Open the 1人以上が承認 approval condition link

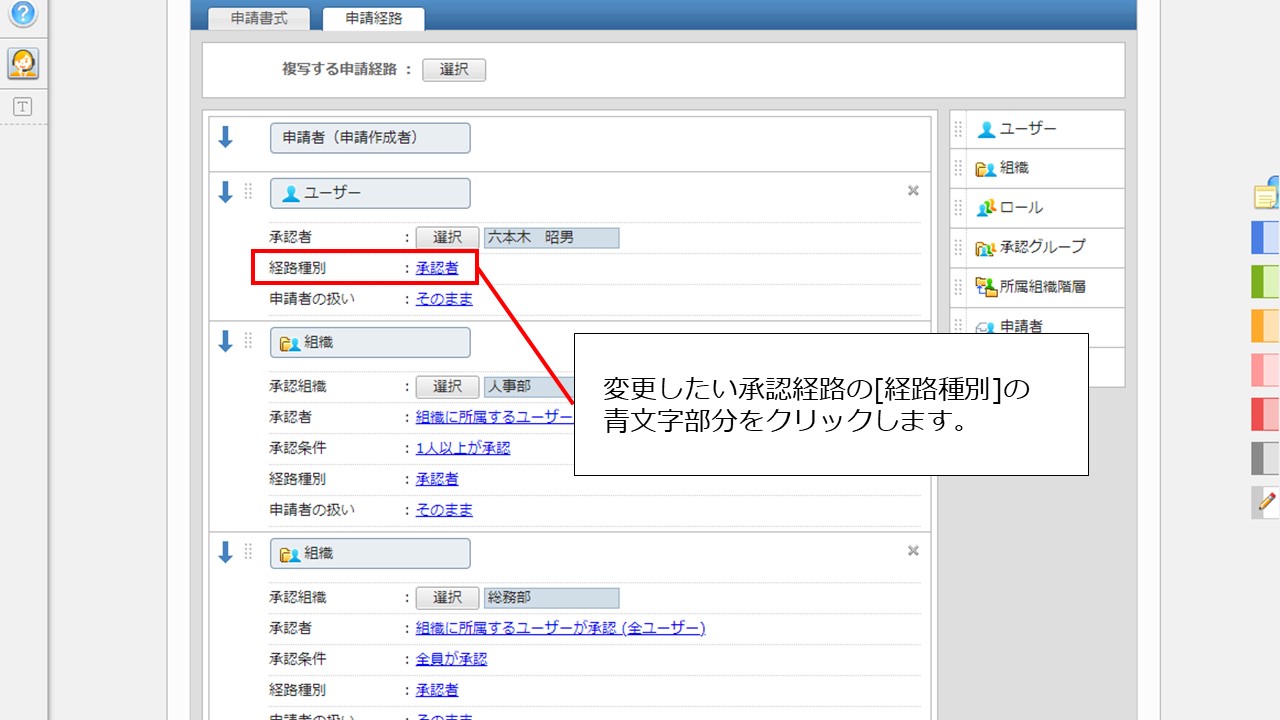tap(463, 448)
